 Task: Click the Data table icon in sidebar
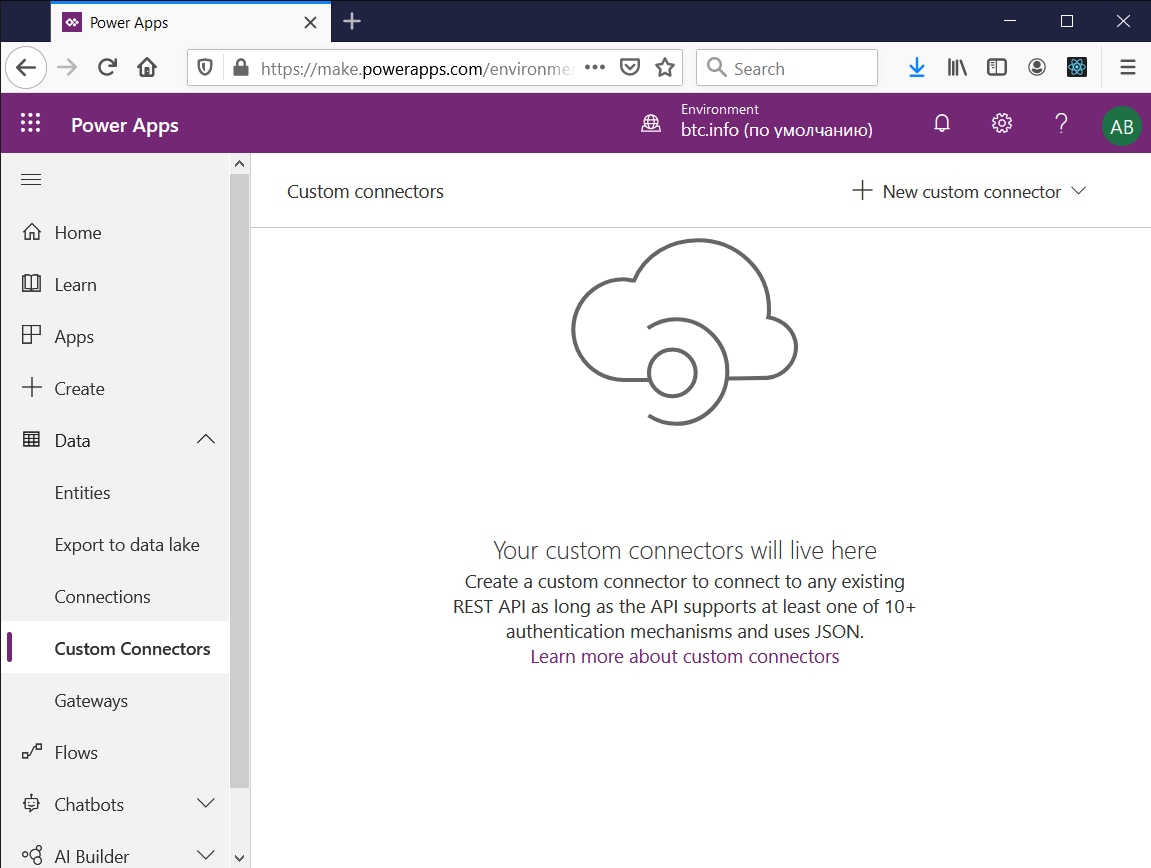[x=32, y=440]
